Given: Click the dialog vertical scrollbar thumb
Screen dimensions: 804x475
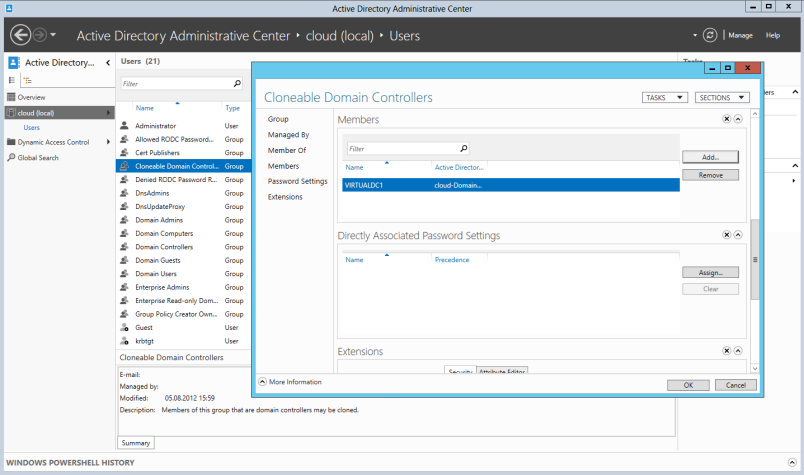Looking at the screenshot, I should 755,260.
